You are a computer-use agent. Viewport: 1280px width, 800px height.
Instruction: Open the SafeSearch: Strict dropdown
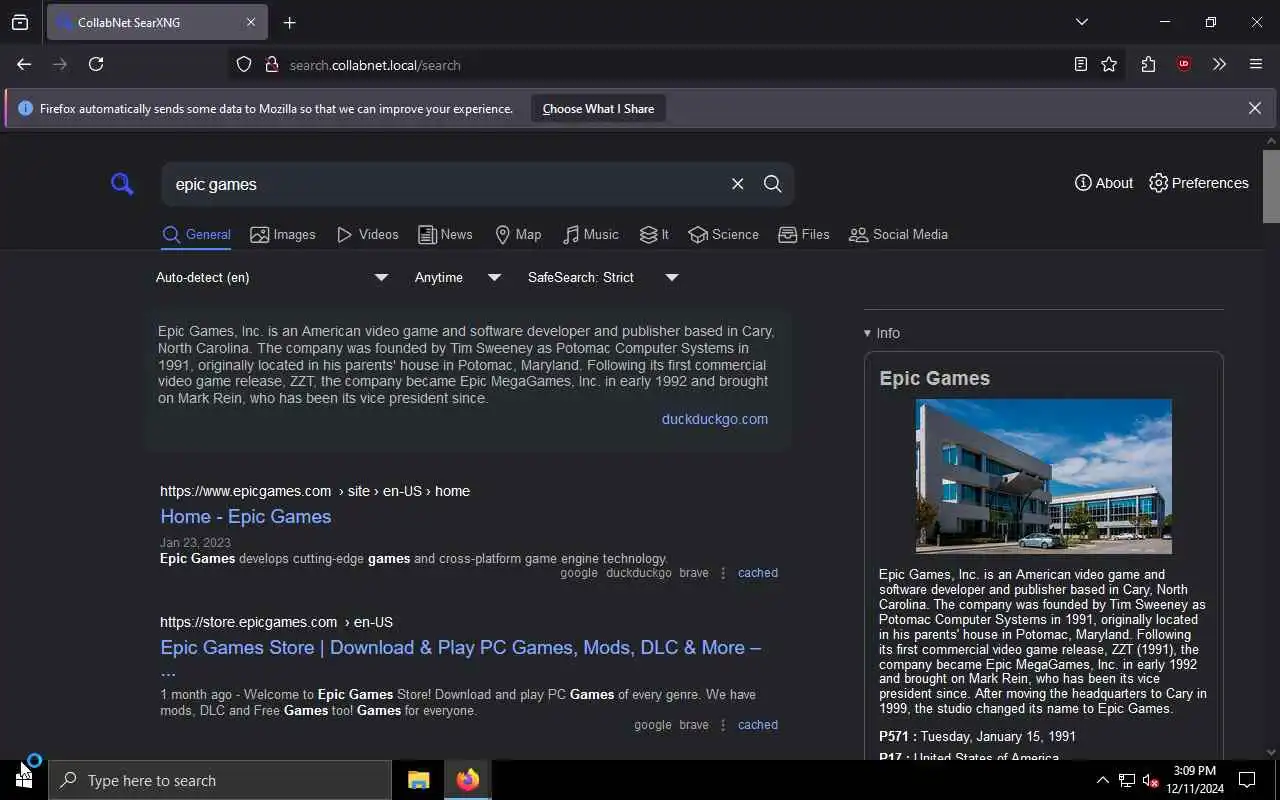(603, 277)
